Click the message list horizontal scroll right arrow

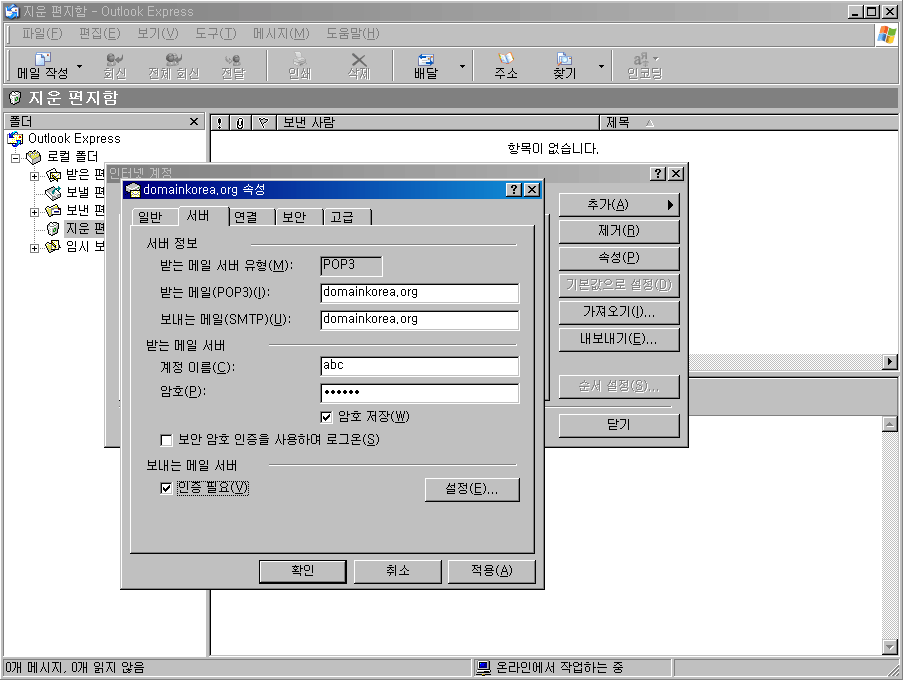coord(890,362)
